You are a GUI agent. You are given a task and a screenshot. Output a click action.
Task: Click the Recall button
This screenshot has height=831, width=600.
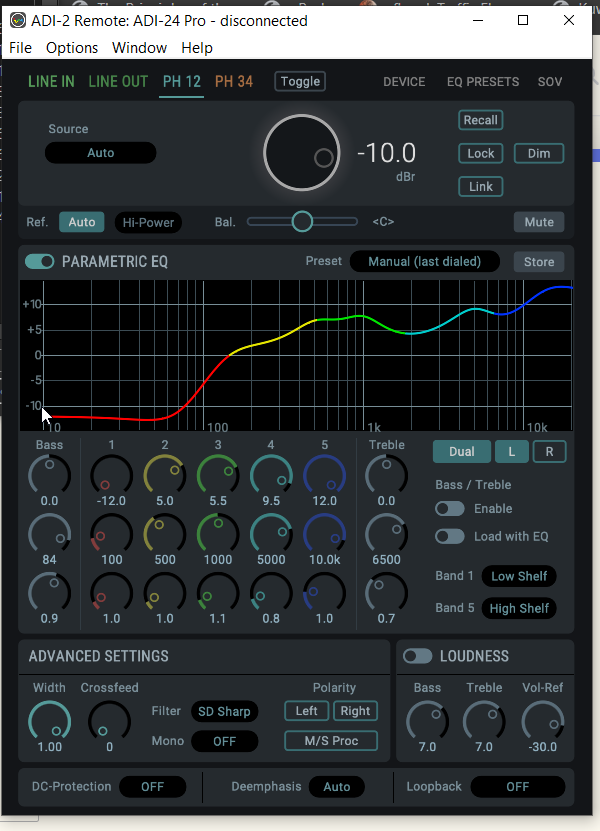coord(481,120)
